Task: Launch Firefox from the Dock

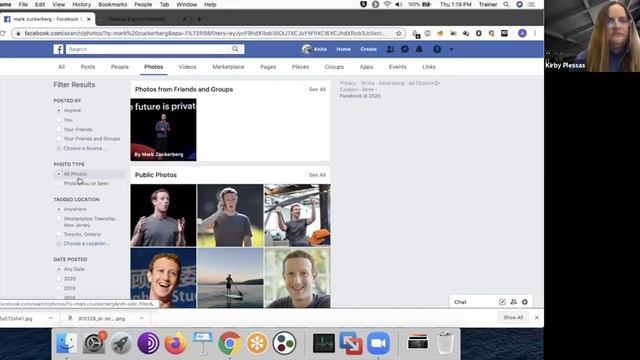Action: coord(176,343)
